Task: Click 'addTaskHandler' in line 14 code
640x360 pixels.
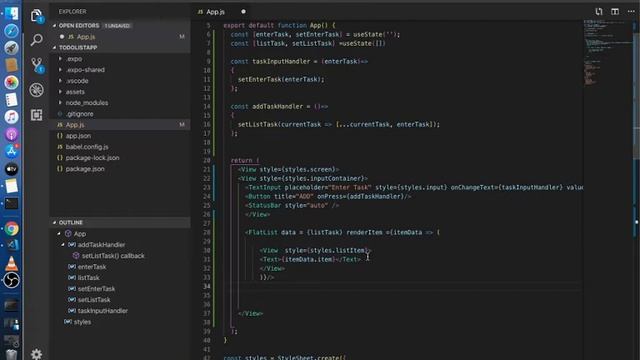Action: [278, 107]
